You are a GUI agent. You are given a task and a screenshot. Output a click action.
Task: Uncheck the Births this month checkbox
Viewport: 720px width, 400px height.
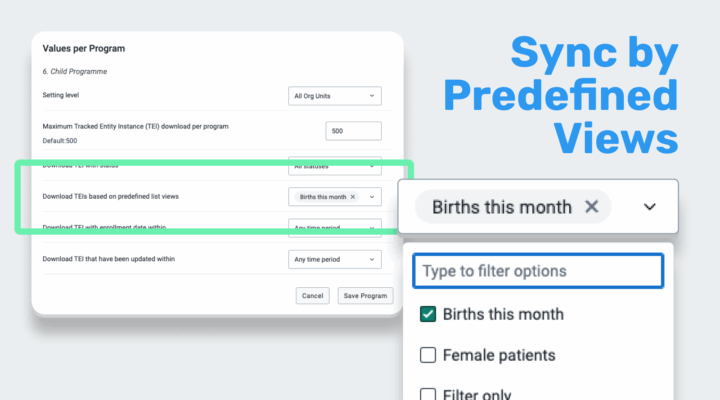pos(428,314)
